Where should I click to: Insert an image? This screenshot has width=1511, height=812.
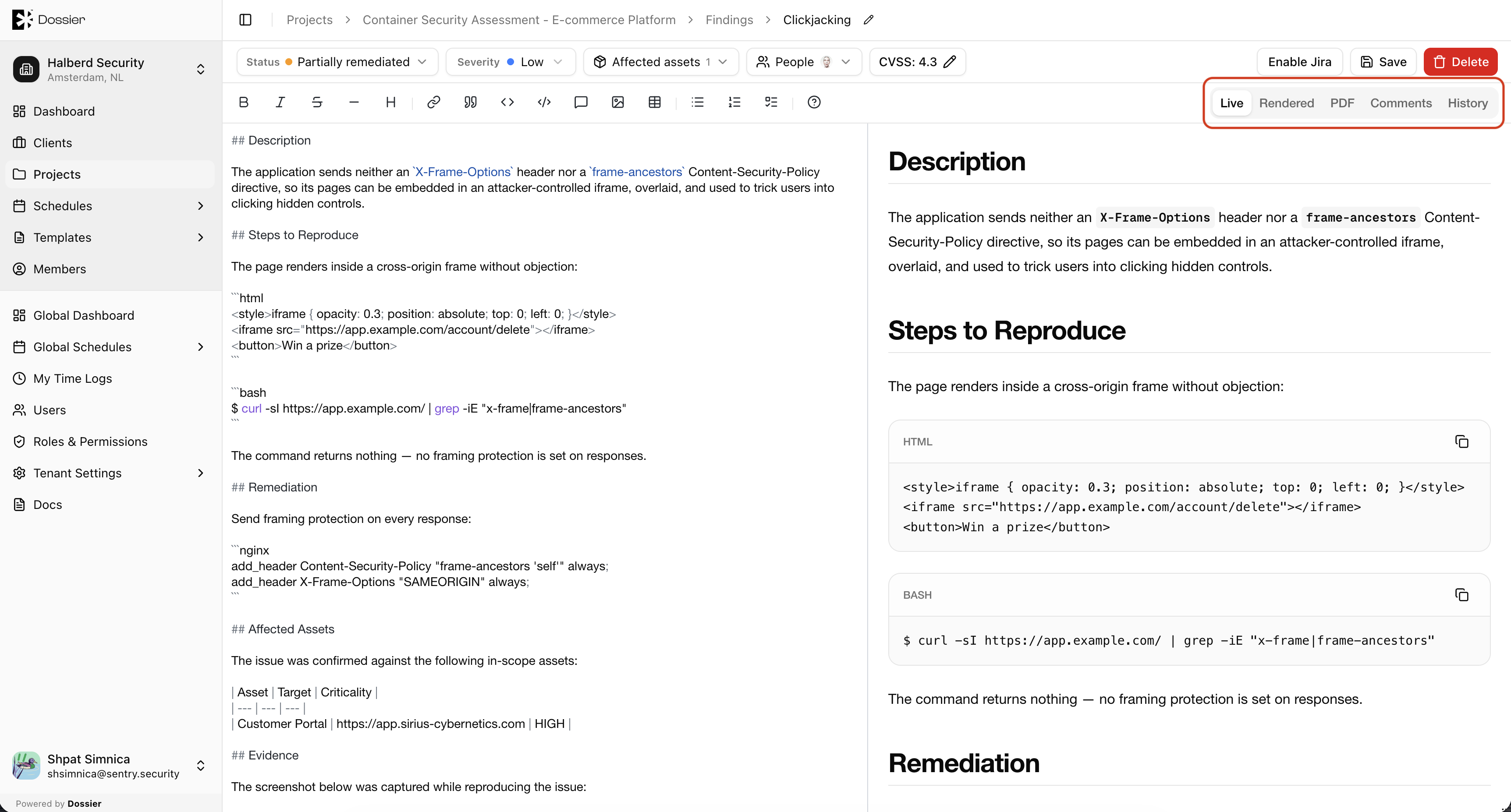tap(617, 102)
